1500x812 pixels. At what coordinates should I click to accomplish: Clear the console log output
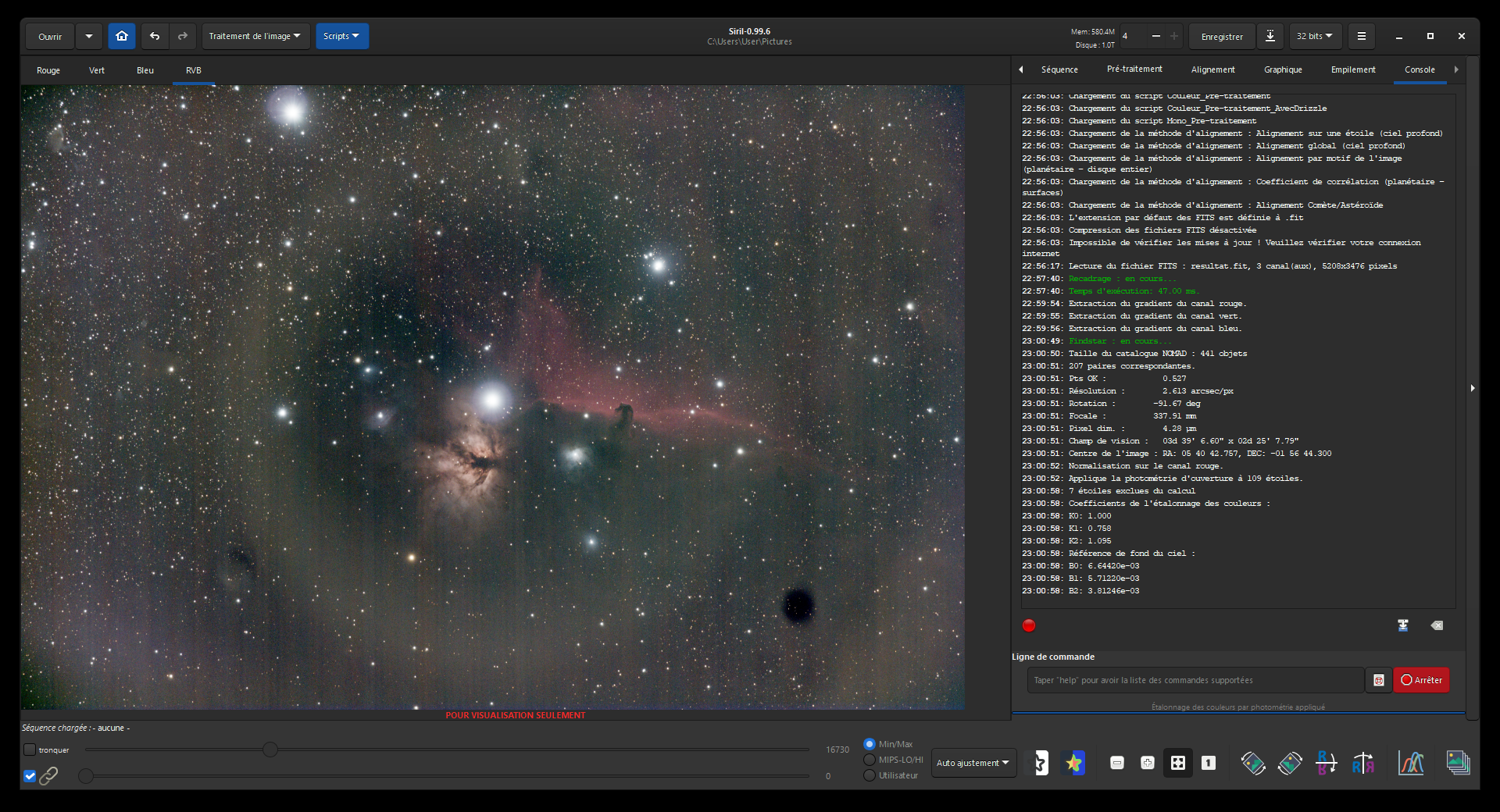point(1437,625)
